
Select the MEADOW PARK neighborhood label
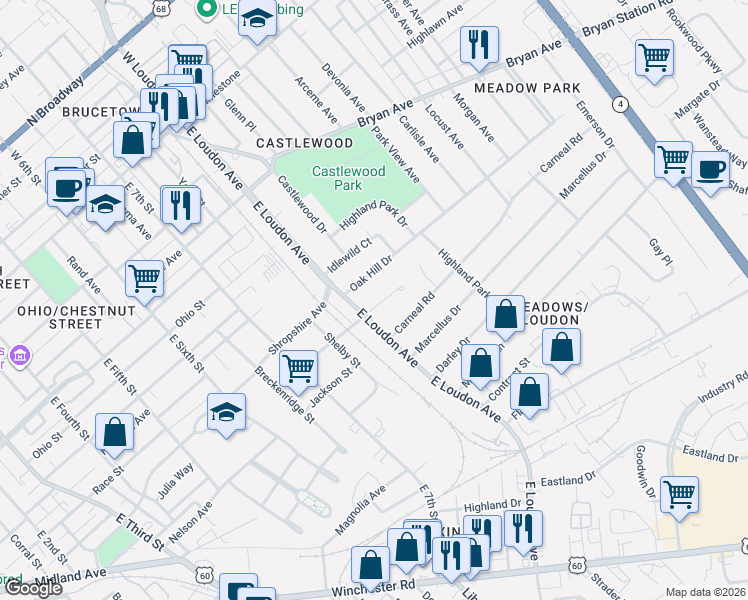click(x=527, y=88)
